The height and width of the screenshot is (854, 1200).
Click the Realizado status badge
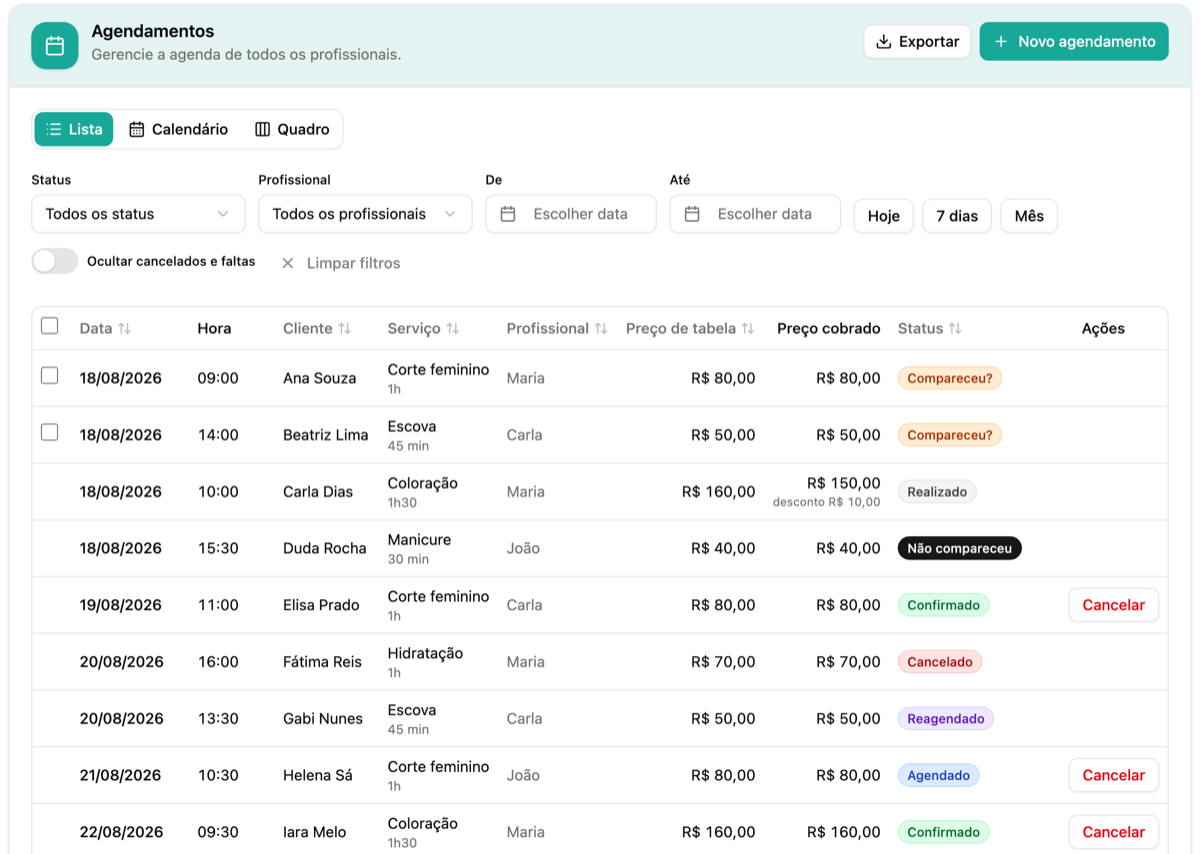(x=937, y=492)
